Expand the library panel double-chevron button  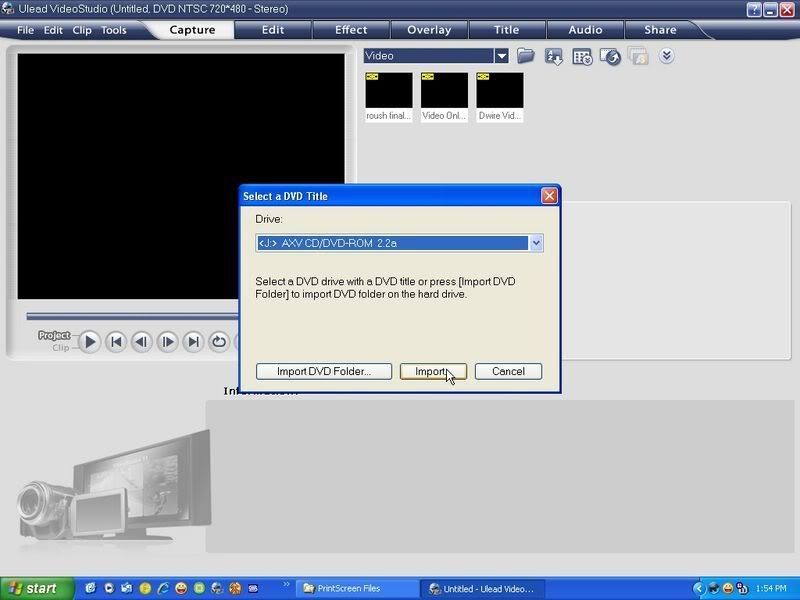click(x=666, y=57)
